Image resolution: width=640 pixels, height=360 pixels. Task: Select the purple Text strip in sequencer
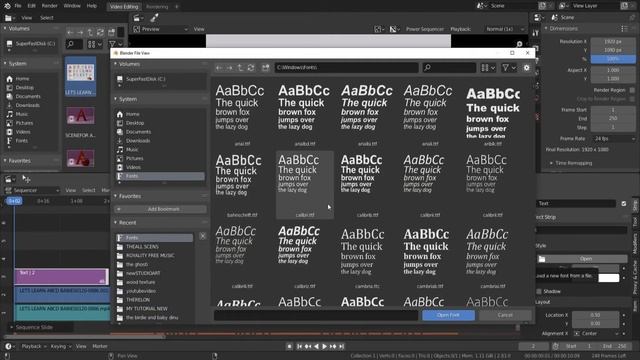click(x=61, y=276)
